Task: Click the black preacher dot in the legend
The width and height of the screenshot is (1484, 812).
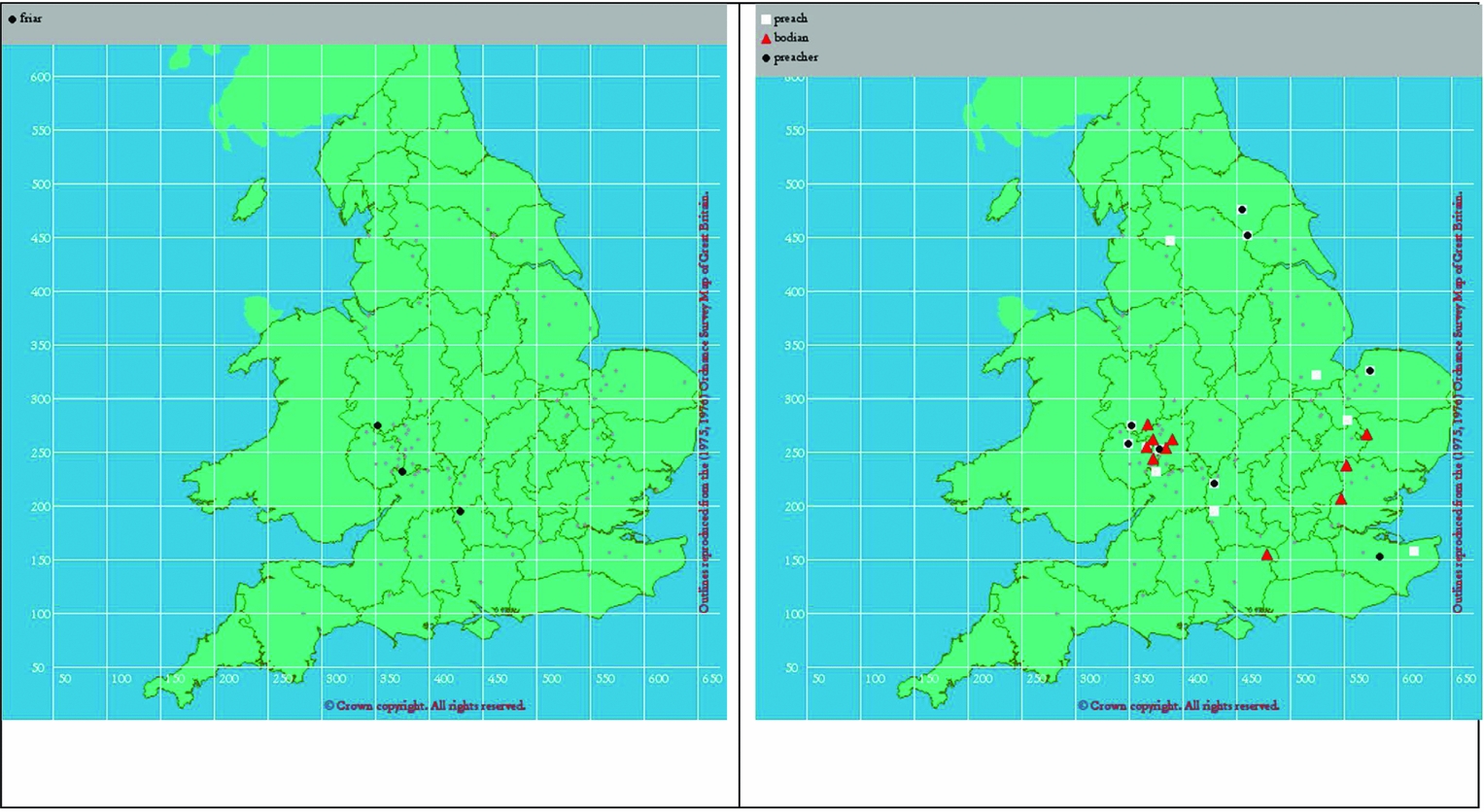Action: pyautogui.click(x=766, y=58)
